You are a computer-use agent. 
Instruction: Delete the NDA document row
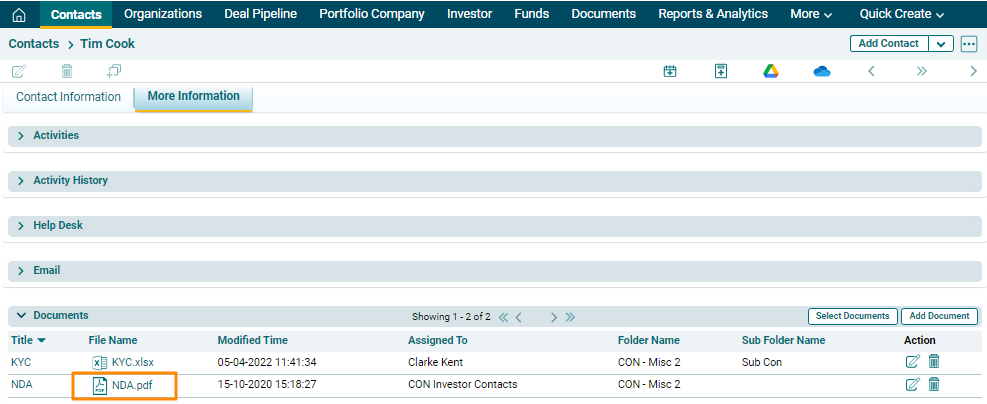934,385
